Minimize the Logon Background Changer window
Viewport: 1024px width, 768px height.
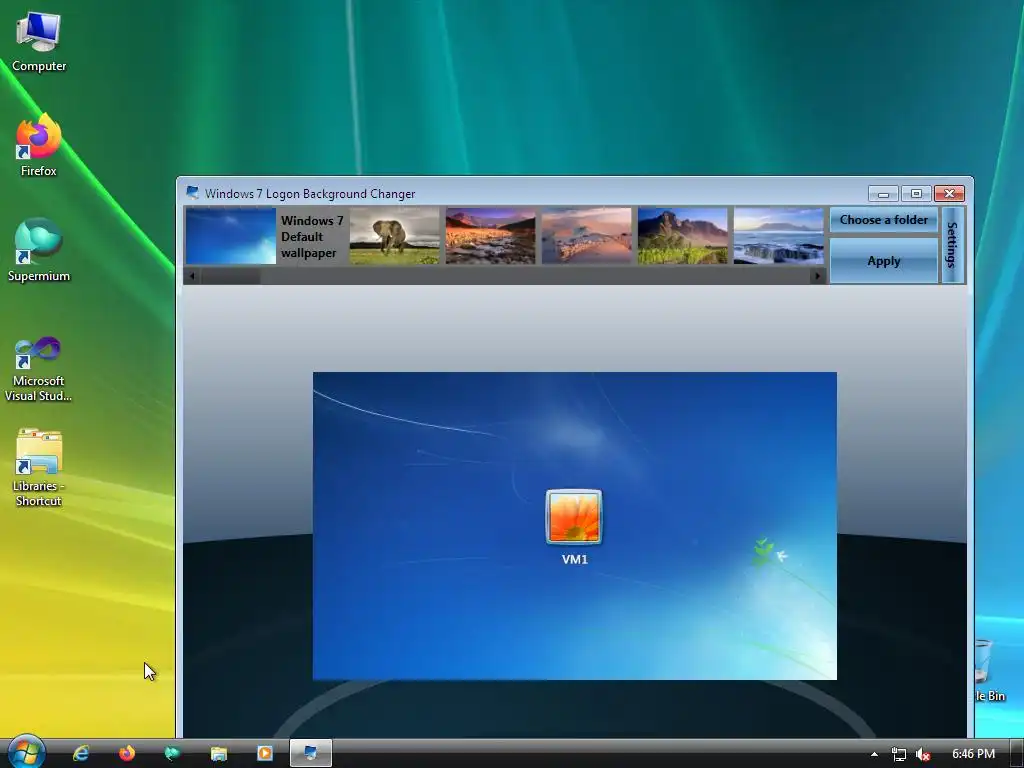point(884,193)
